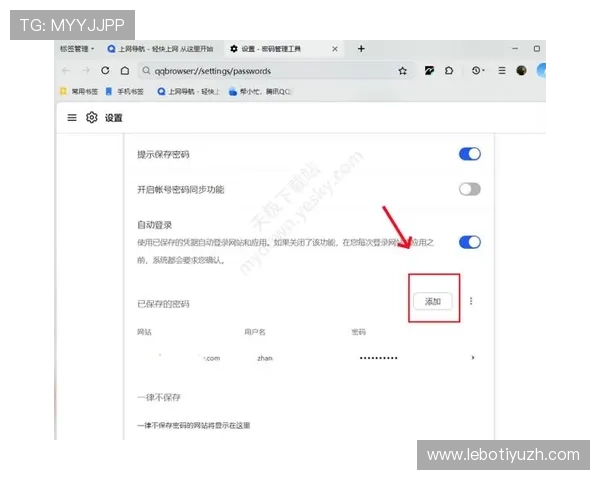This screenshot has width=600, height=480.
Task: Open the 帮小忙 腾讯QQ bookmark
Action: click(259, 91)
